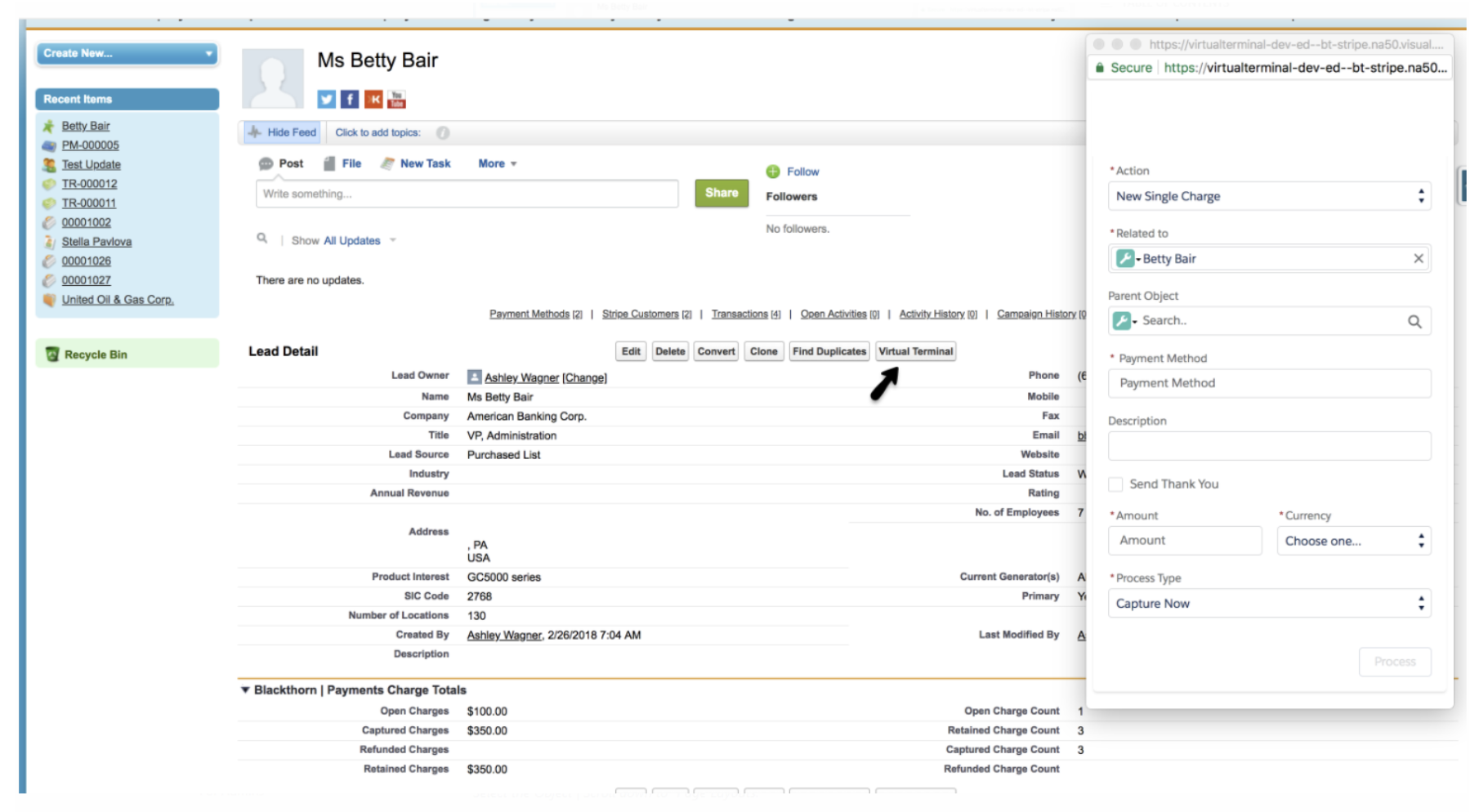
Task: Click Betty Bair's profile photo placeholder
Action: pyautogui.click(x=273, y=78)
